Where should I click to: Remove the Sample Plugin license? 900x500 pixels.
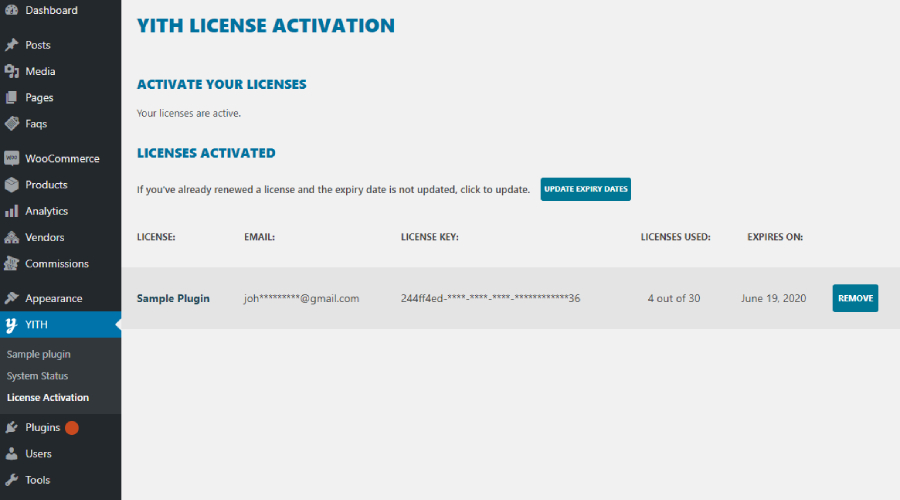(x=855, y=298)
